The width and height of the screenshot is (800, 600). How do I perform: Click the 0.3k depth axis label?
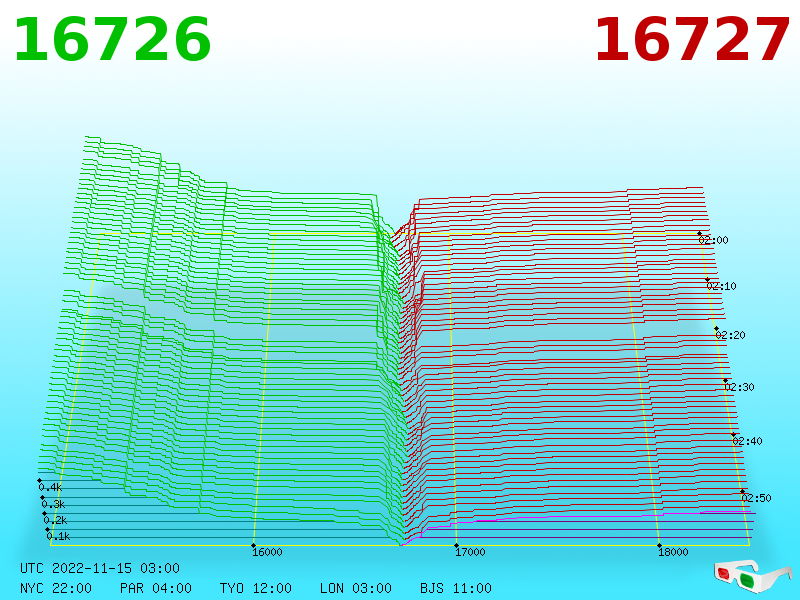[x=53, y=505]
